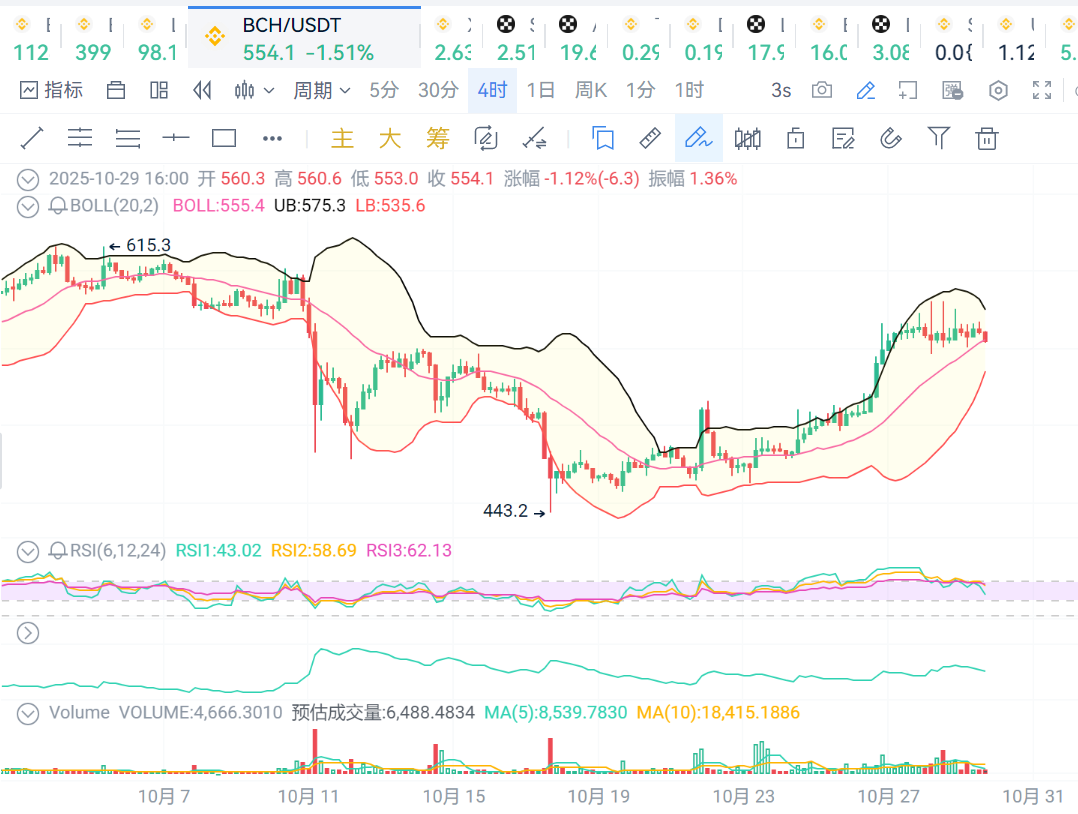Toggle the BOLL indicator alert bell
1078x814 pixels.
click(58, 206)
